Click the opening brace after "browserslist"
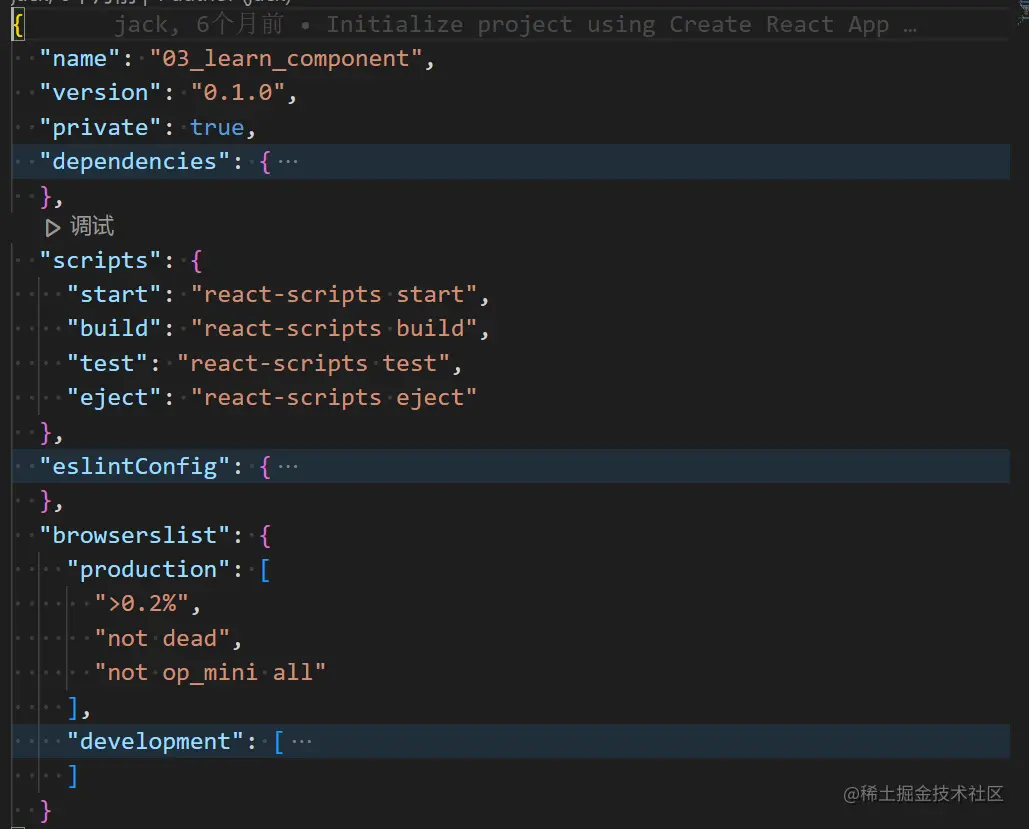The image size is (1029, 829). click(x=265, y=536)
